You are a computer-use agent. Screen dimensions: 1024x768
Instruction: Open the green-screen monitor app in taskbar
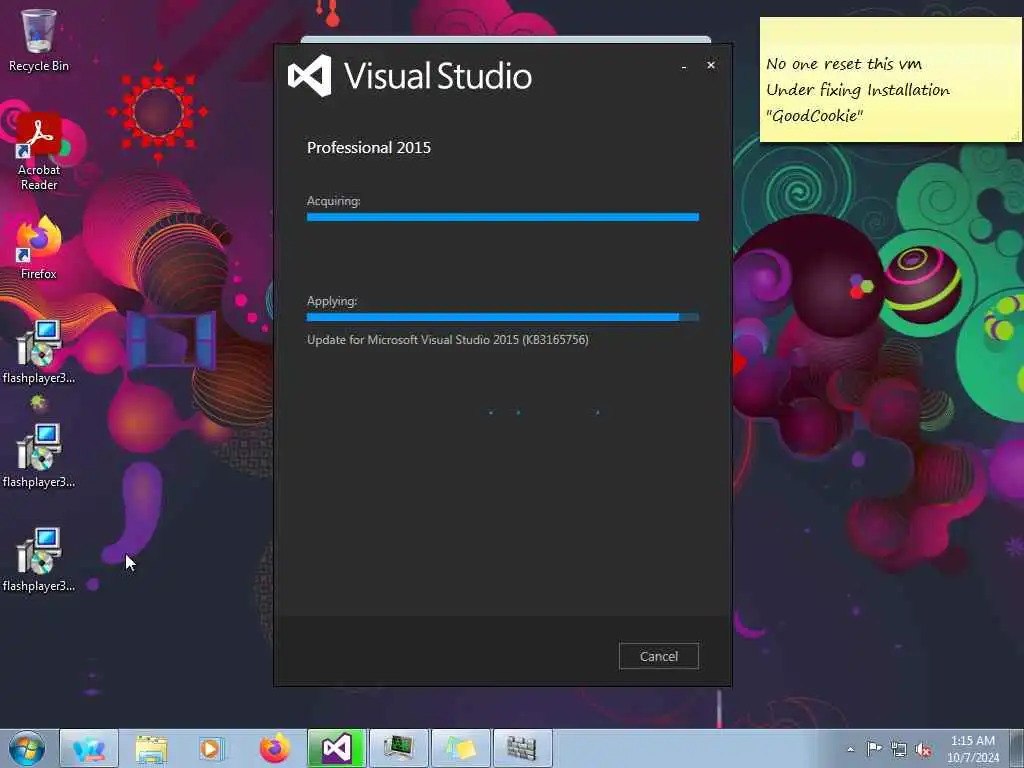pyautogui.click(x=398, y=748)
